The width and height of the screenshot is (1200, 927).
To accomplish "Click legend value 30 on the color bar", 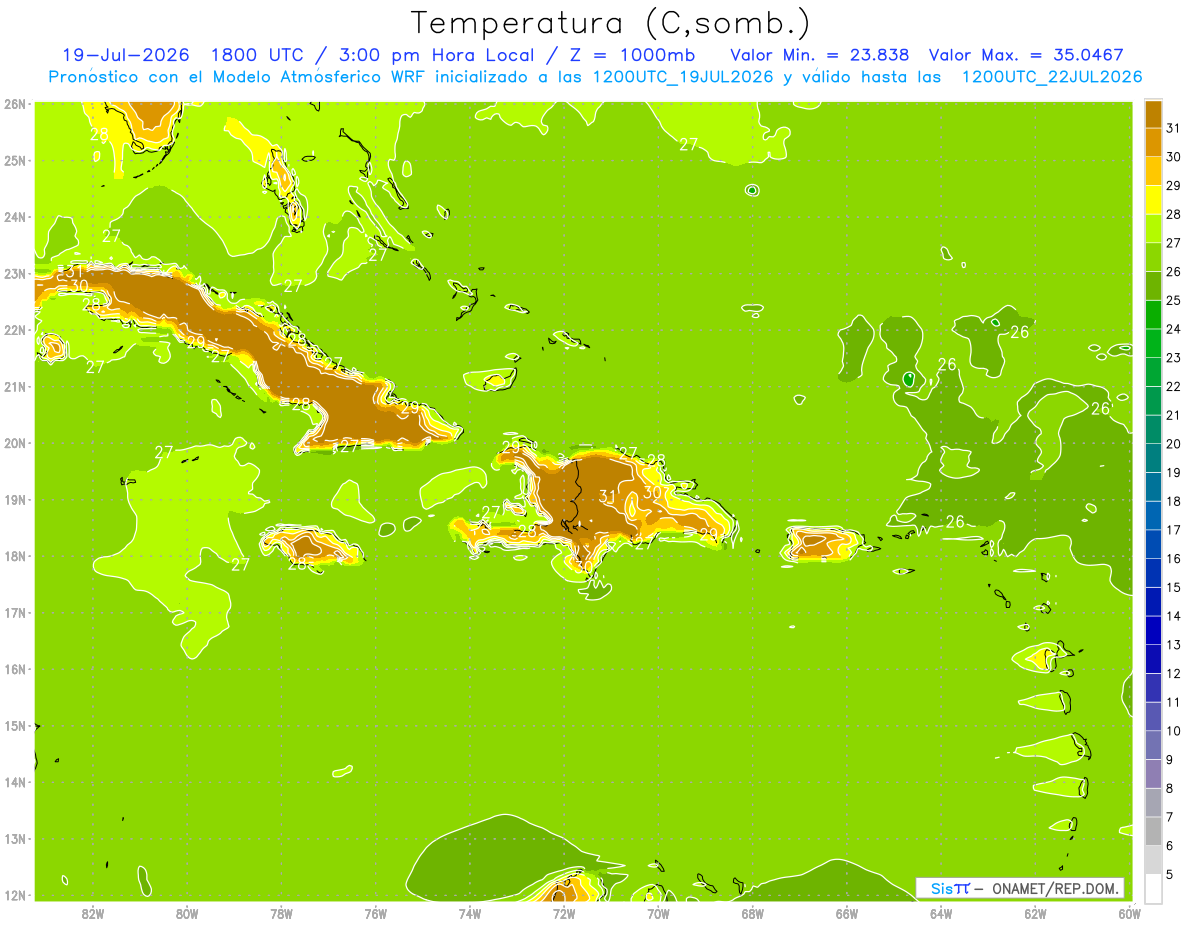I will (x=1174, y=157).
